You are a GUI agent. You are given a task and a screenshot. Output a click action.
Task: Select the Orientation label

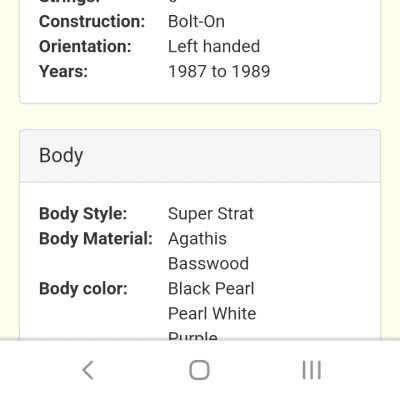[85, 47]
